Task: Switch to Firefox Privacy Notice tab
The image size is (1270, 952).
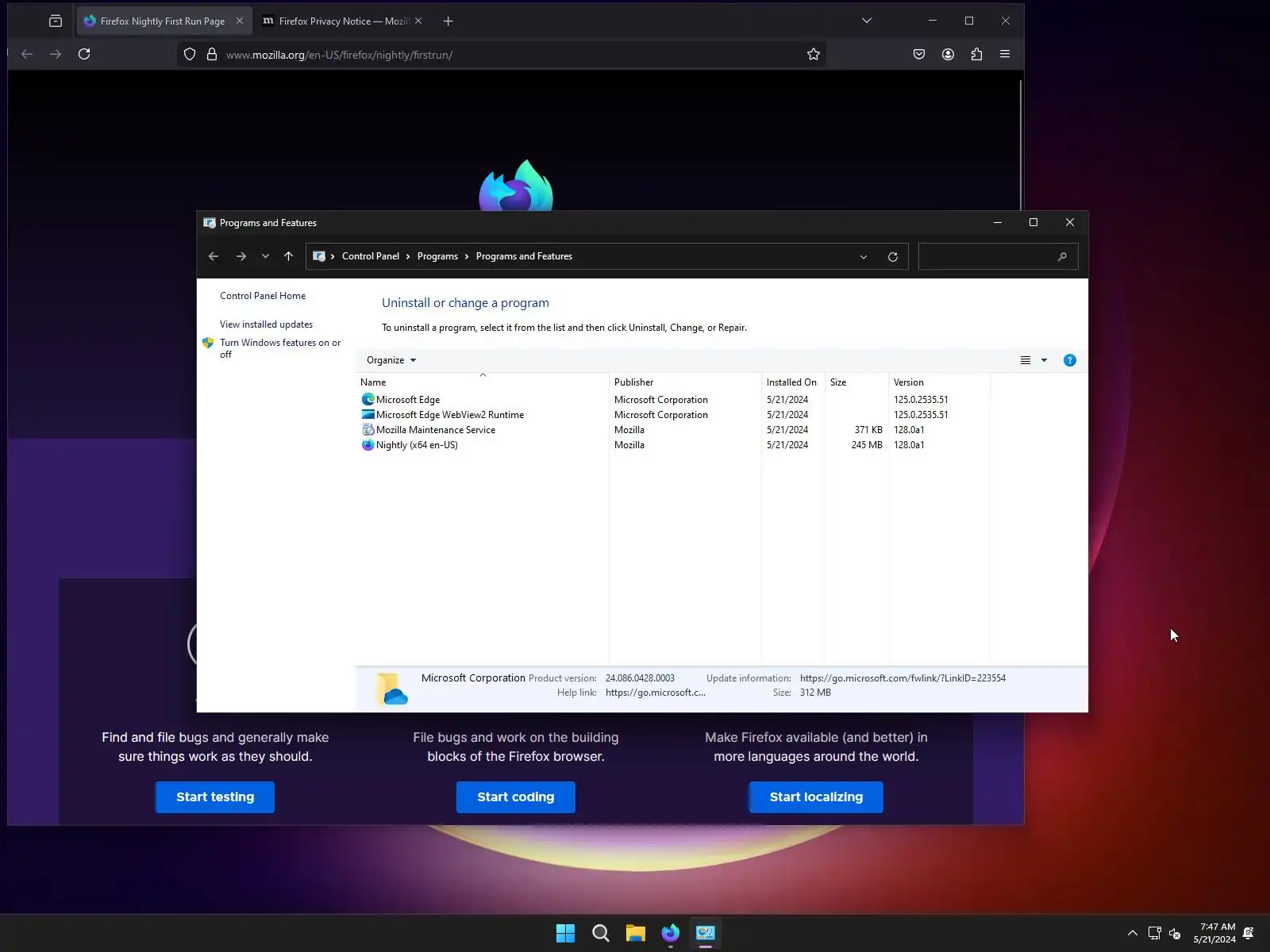Action: [344, 21]
